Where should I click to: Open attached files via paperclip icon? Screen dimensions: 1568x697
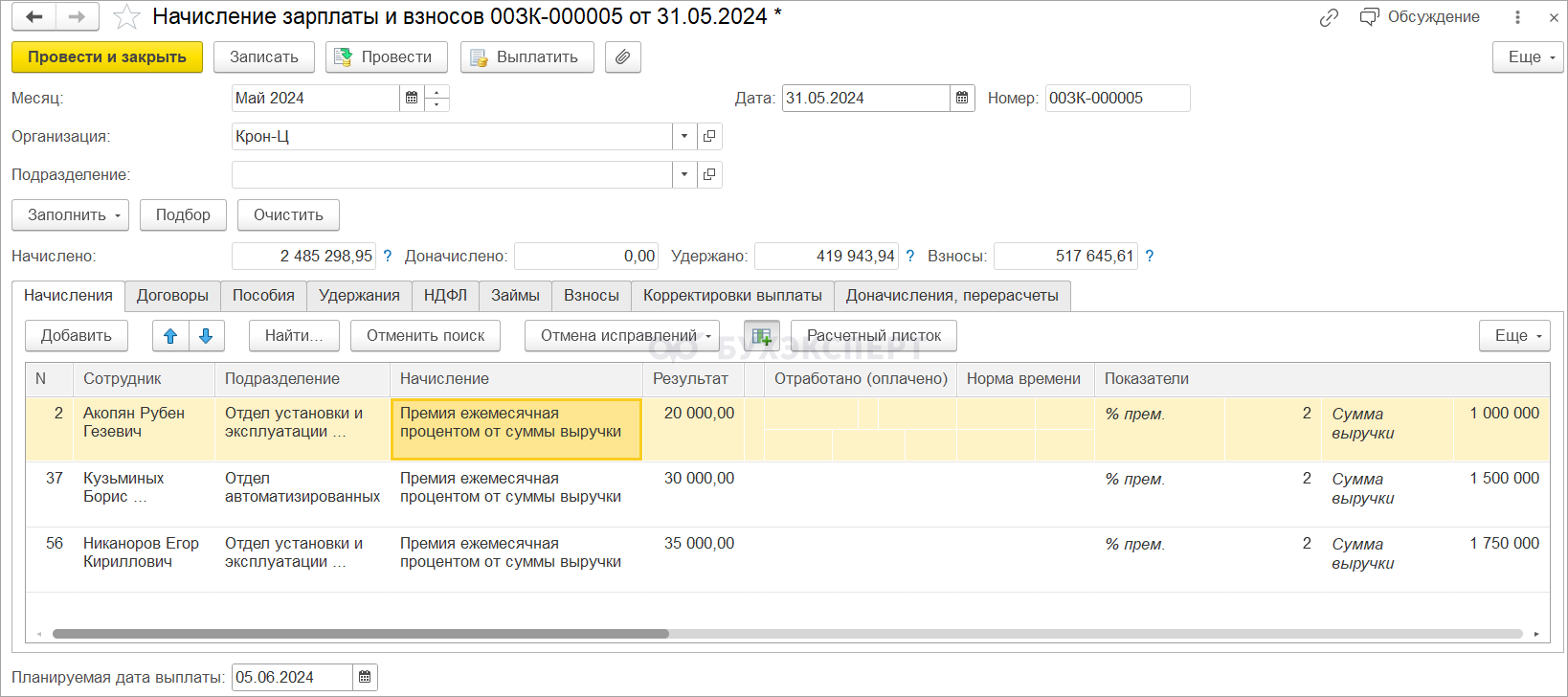[622, 57]
